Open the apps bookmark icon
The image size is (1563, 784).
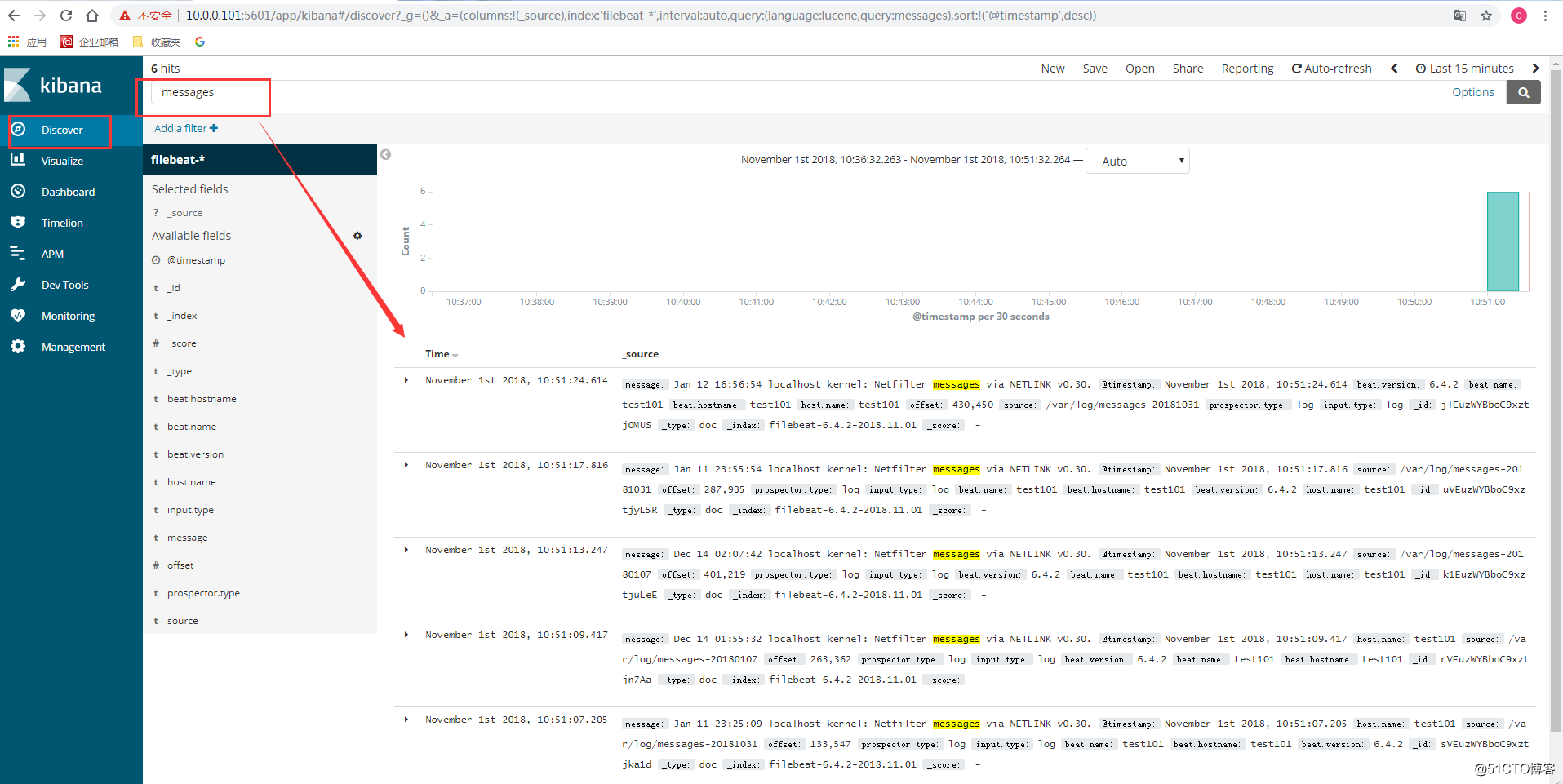click(x=13, y=41)
